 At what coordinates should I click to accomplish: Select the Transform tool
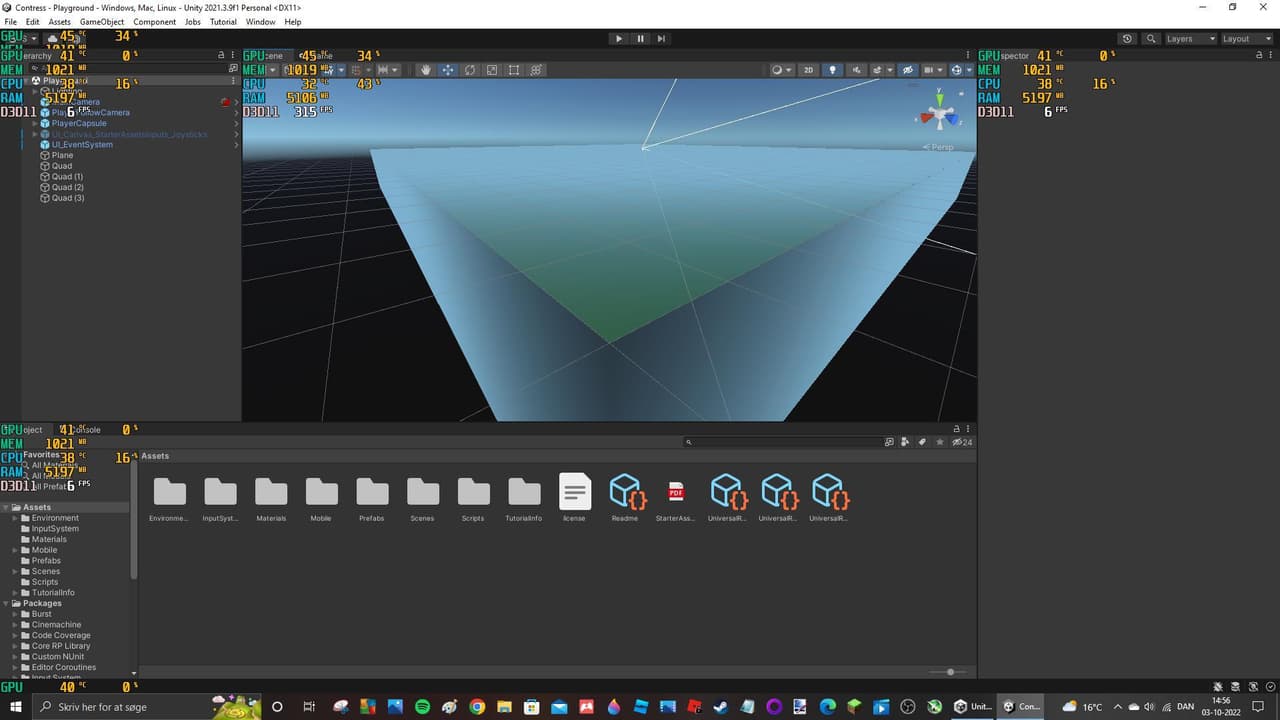tap(536, 70)
